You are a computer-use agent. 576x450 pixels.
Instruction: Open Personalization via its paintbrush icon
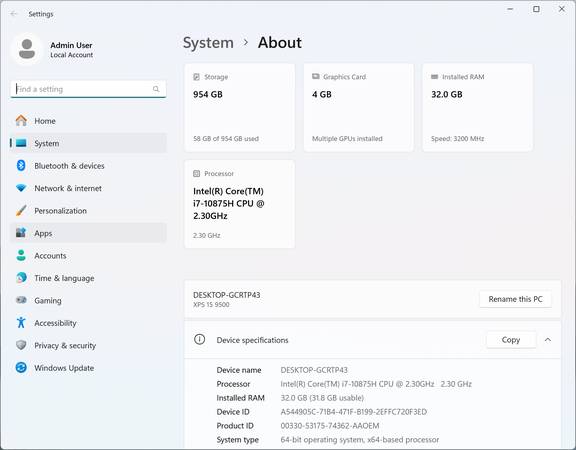[21, 210]
